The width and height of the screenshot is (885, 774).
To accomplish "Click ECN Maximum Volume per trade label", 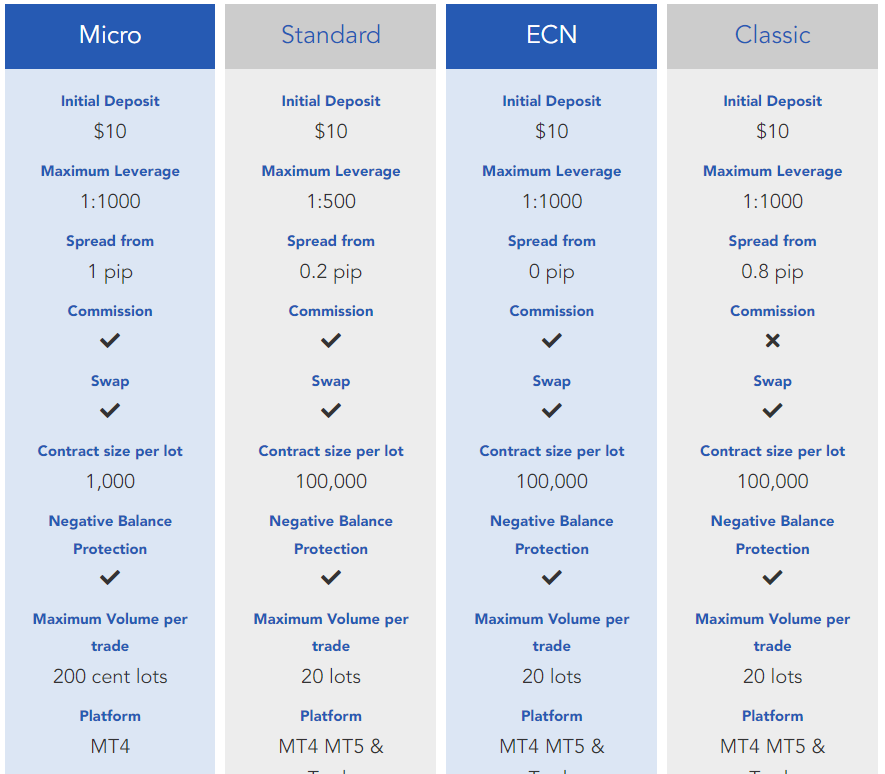I will (x=552, y=632).
